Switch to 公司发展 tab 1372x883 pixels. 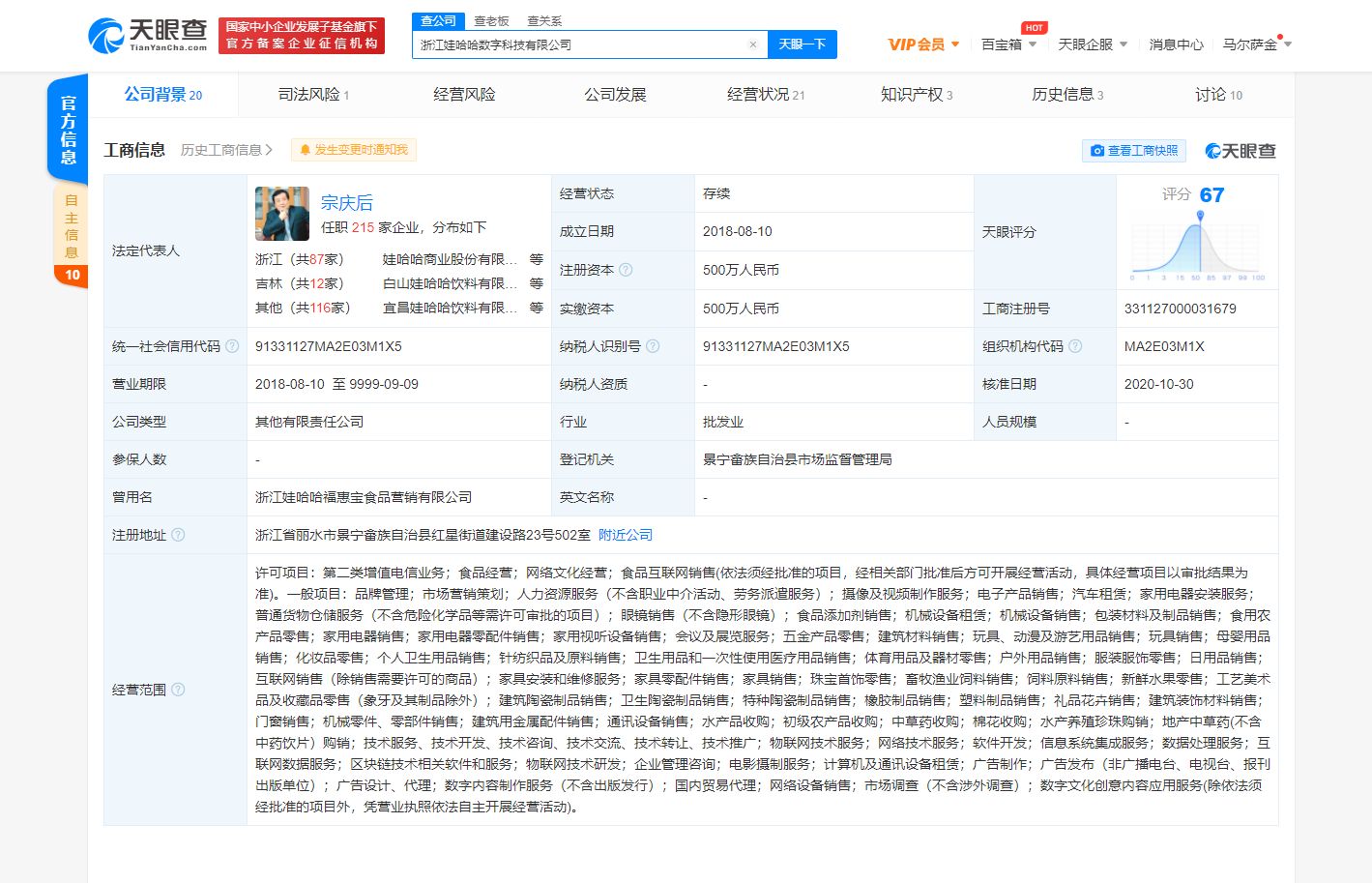click(x=615, y=95)
